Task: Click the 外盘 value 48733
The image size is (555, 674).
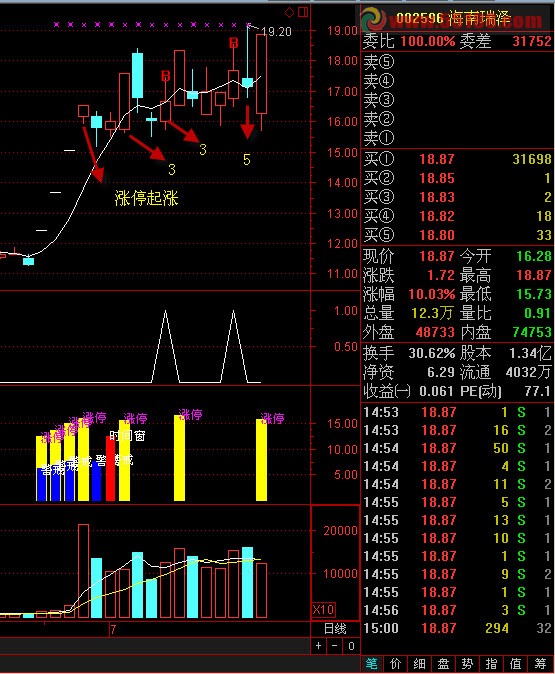Action: (435, 332)
